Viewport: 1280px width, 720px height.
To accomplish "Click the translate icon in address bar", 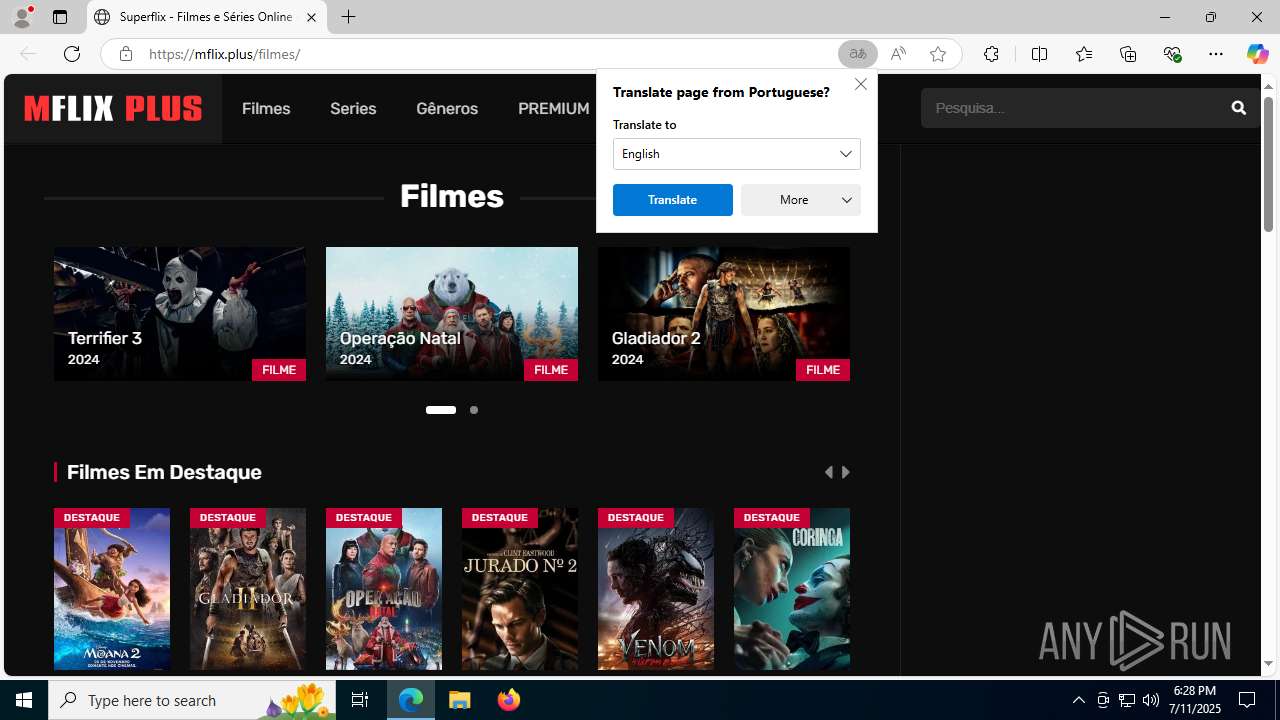I will 857,54.
